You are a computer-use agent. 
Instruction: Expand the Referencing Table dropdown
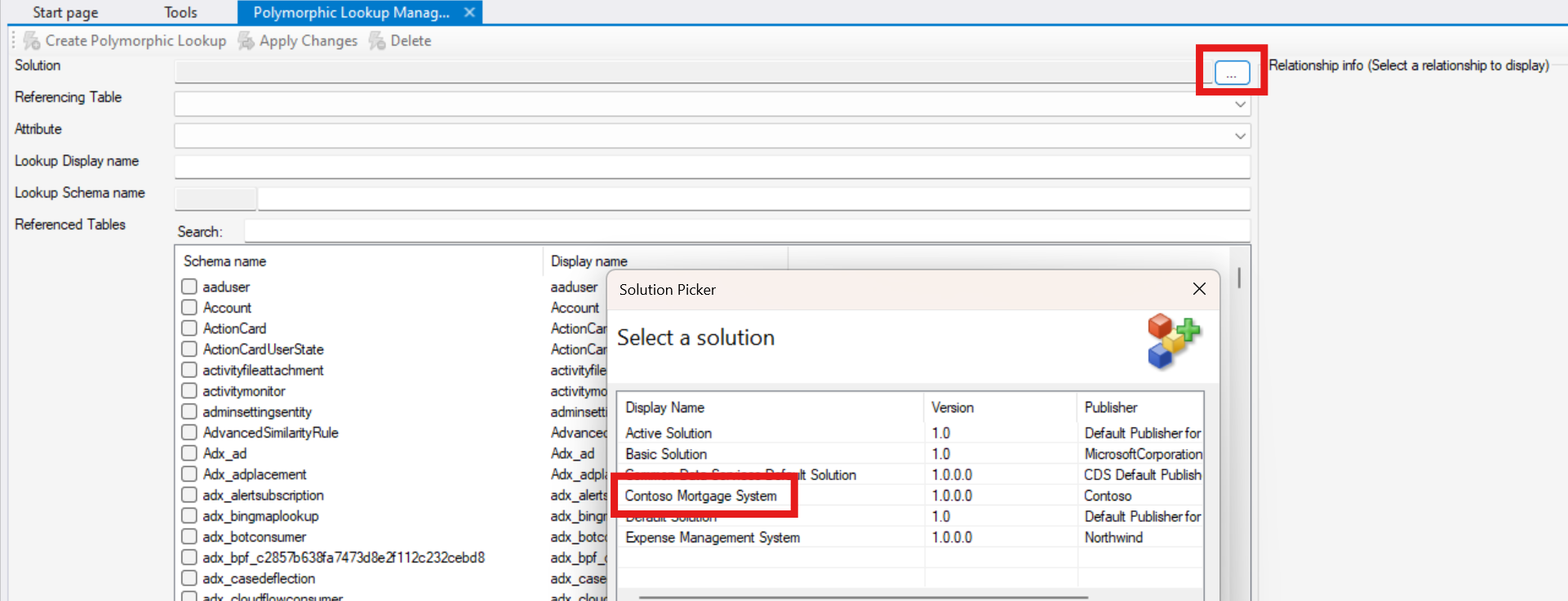(1239, 105)
